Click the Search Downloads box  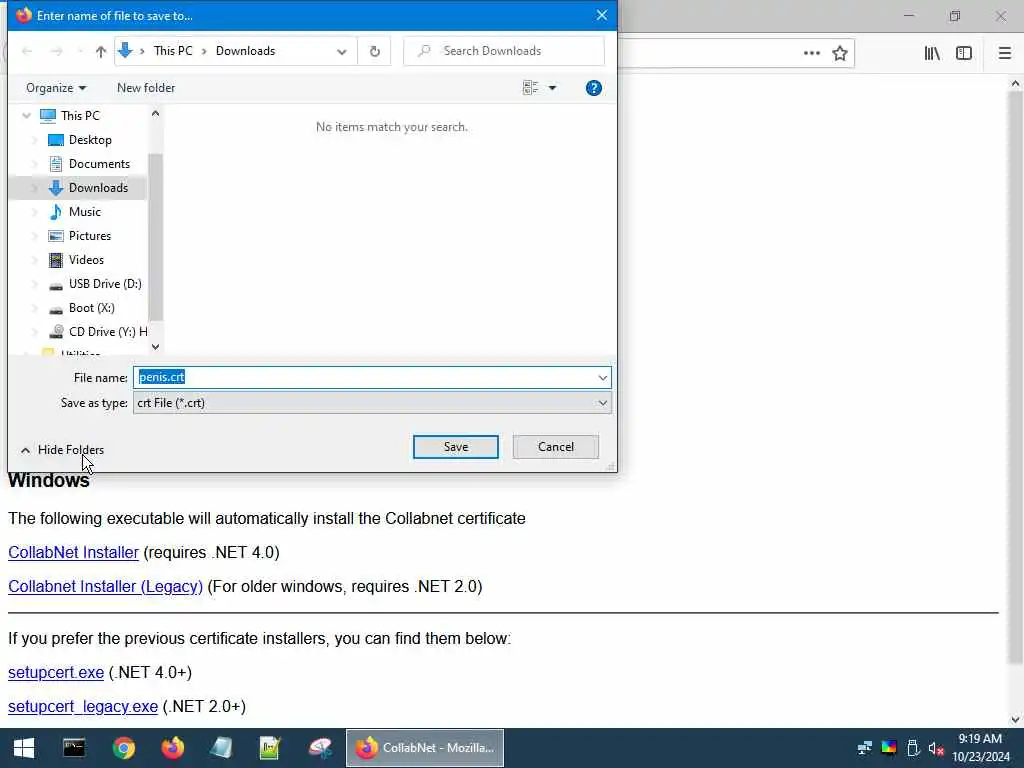[x=504, y=51]
